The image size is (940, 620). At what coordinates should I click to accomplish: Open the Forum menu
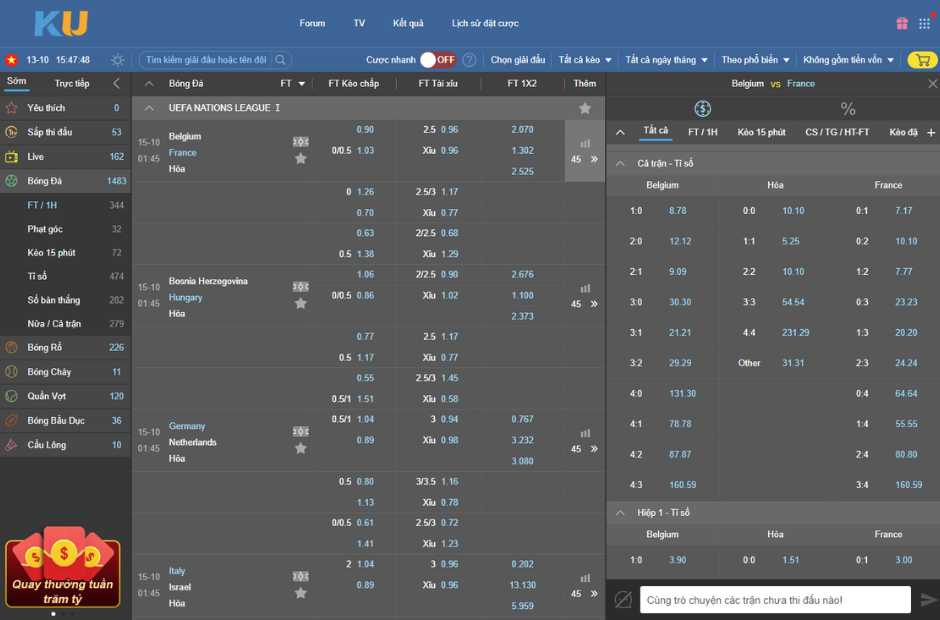click(x=312, y=23)
